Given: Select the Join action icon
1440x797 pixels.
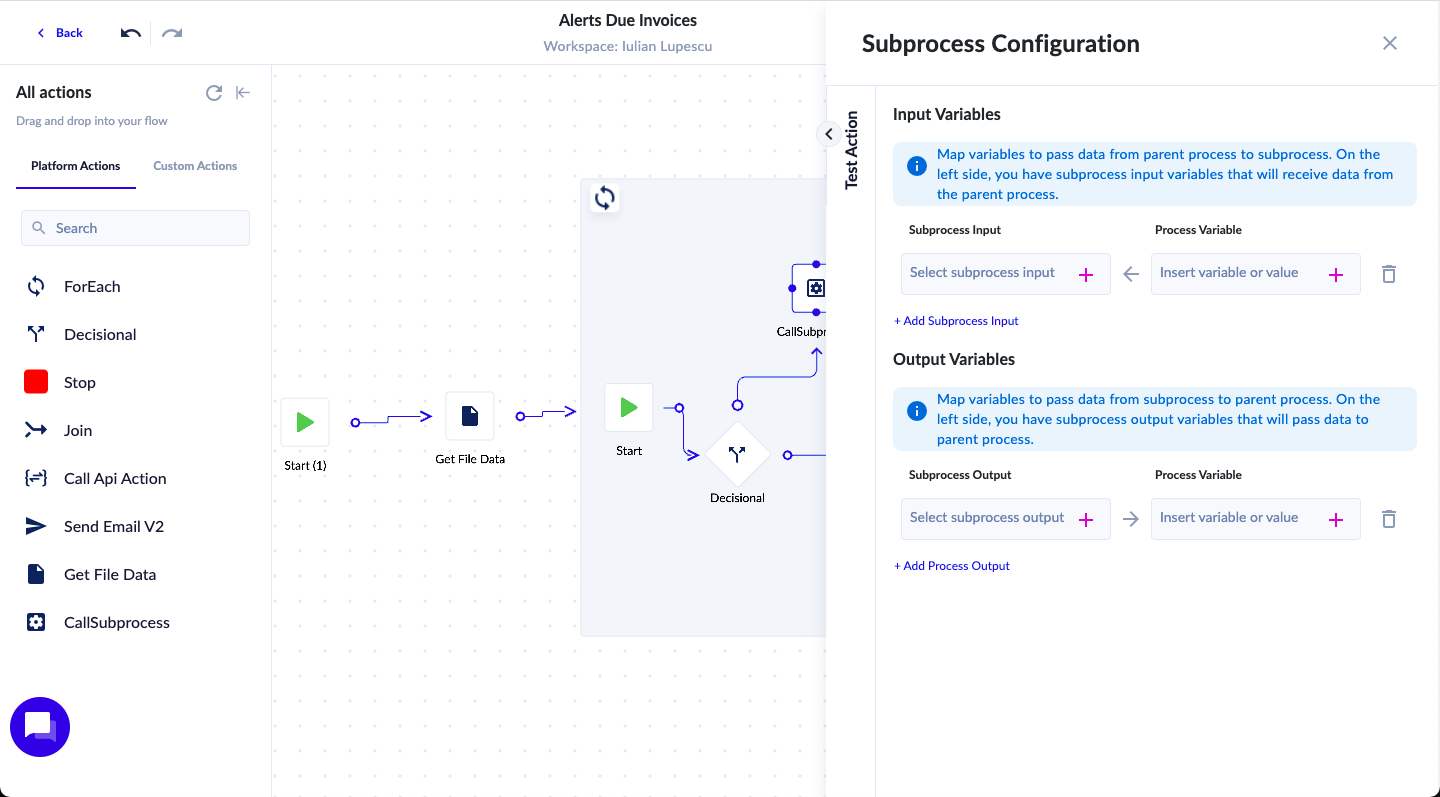Looking at the screenshot, I should point(36,431).
